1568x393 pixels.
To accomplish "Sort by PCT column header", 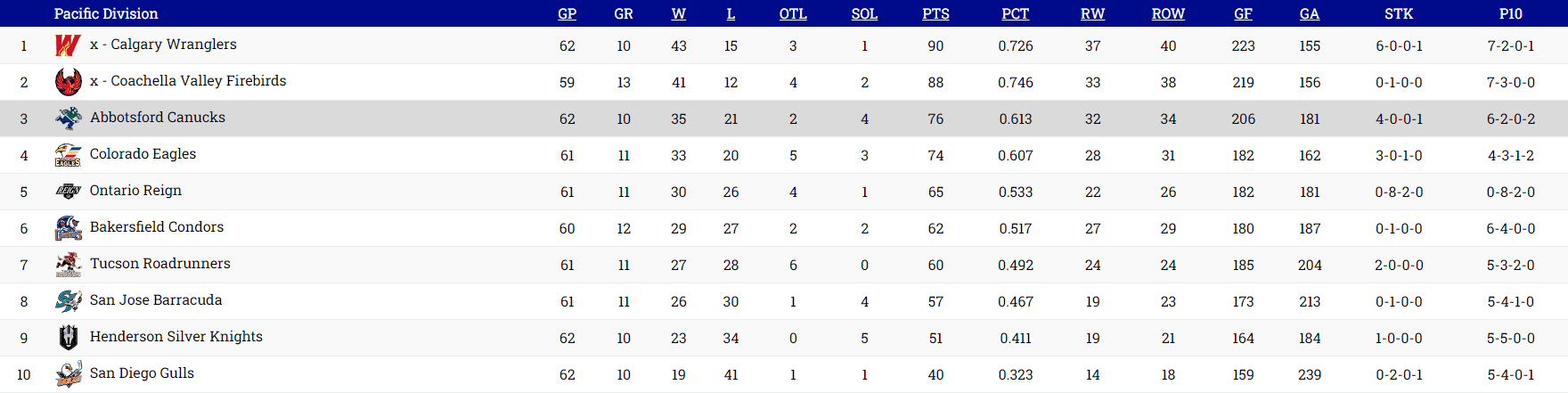I will click(x=1015, y=13).
